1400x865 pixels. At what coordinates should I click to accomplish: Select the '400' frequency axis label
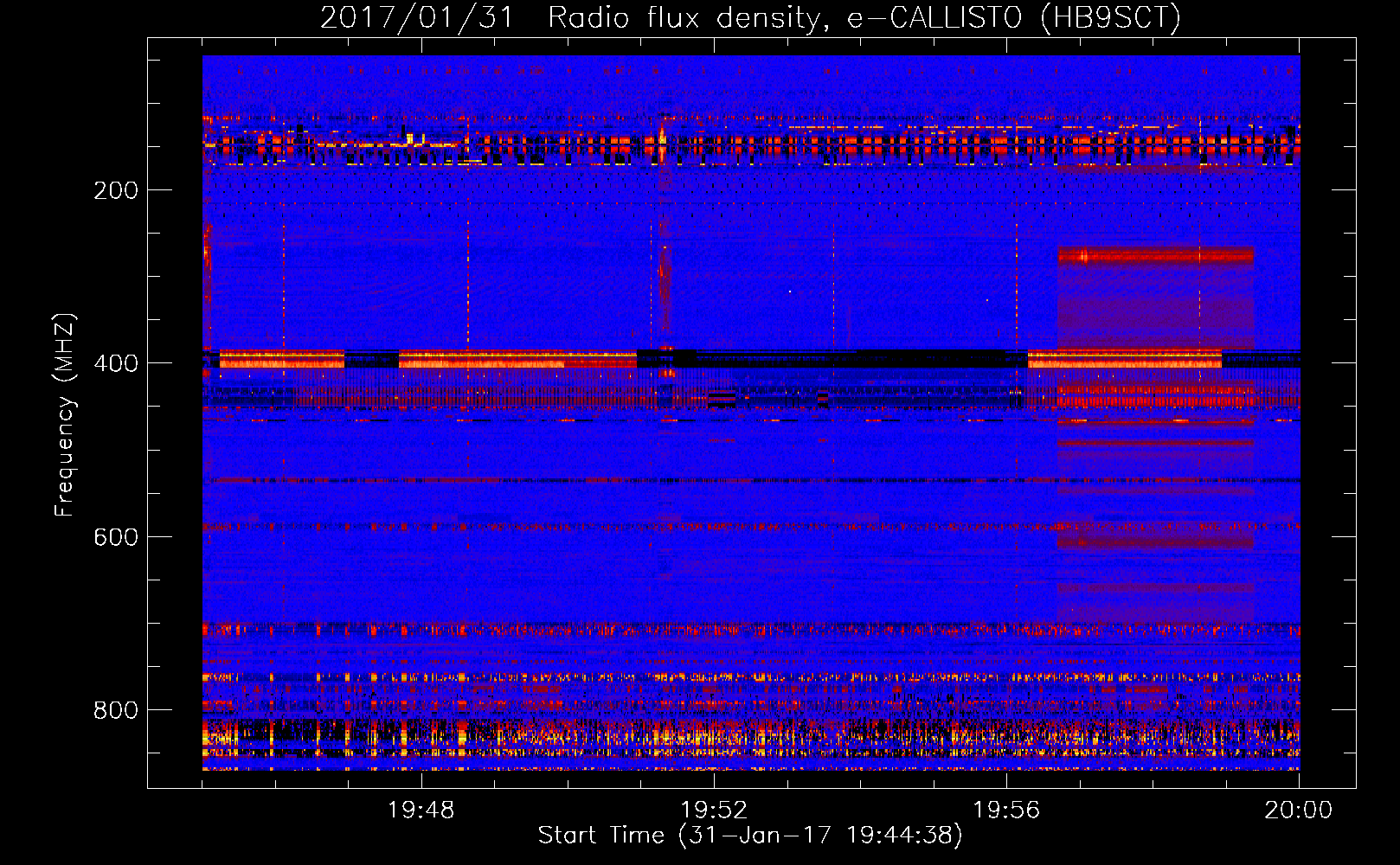click(116, 363)
